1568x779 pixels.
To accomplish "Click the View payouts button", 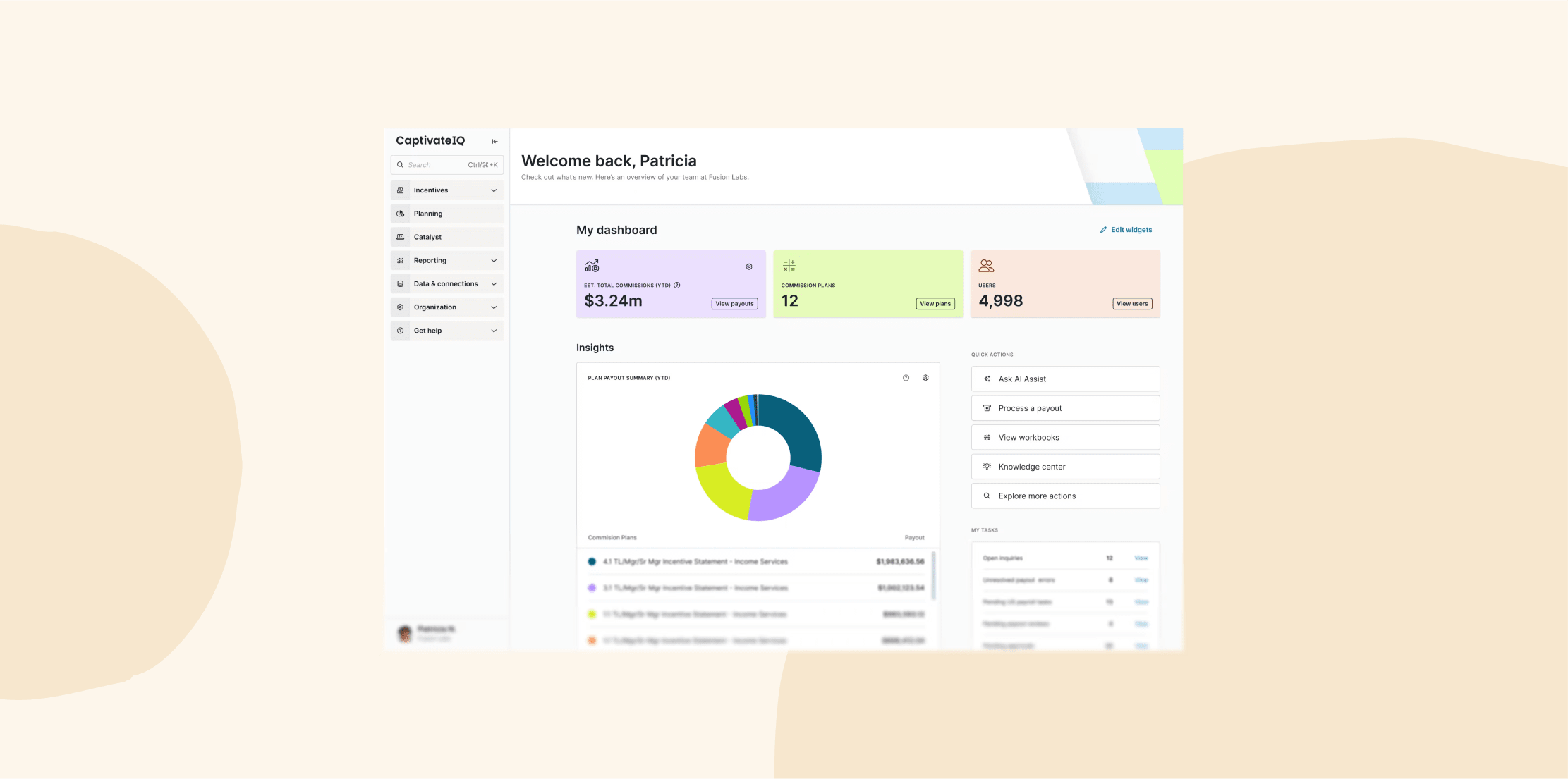I will (x=734, y=304).
